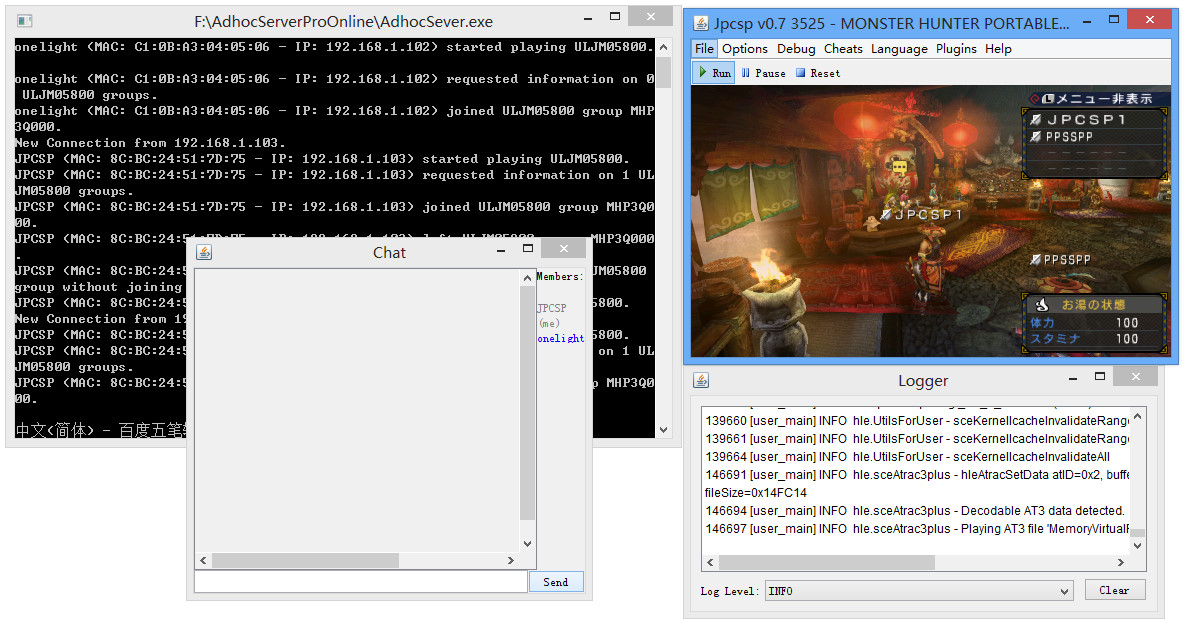Click the AdhocSever console window icon
This screenshot has height=638, width=1184.
pyautogui.click(x=24, y=21)
